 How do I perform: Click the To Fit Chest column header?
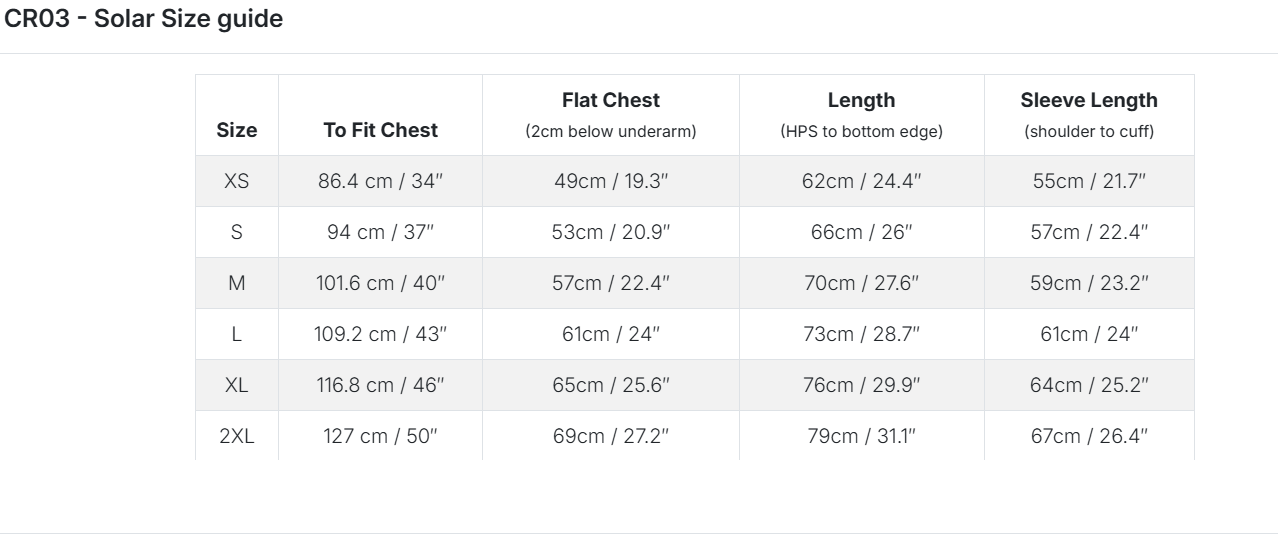tap(380, 130)
